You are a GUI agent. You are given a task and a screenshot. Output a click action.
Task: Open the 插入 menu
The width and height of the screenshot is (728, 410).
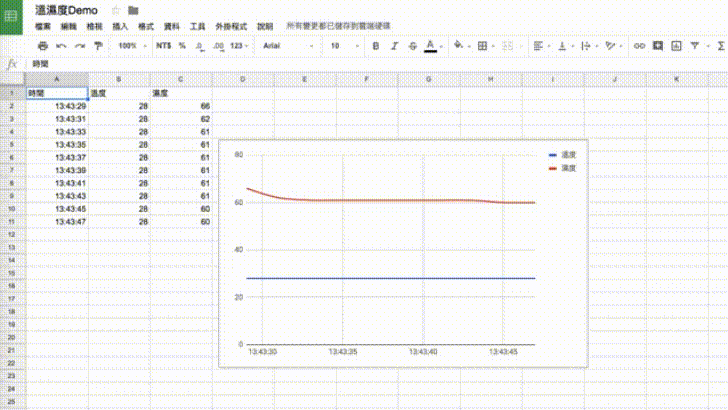tap(120, 25)
